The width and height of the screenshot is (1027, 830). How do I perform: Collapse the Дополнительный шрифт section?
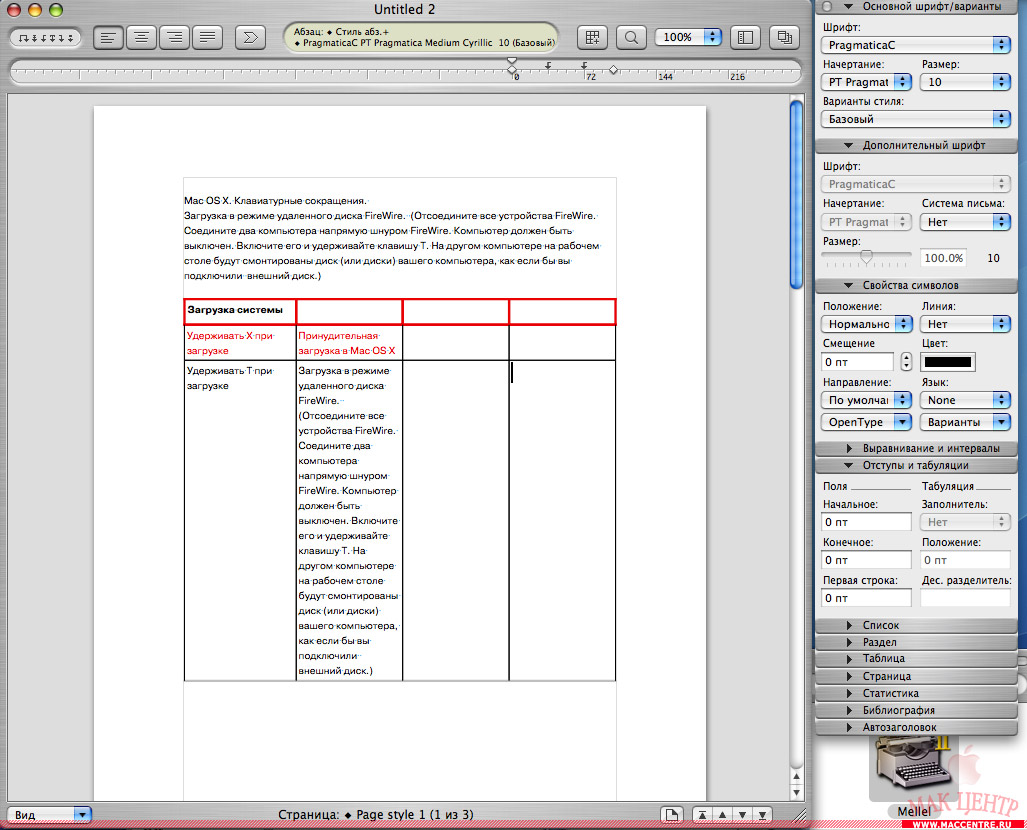[849, 145]
